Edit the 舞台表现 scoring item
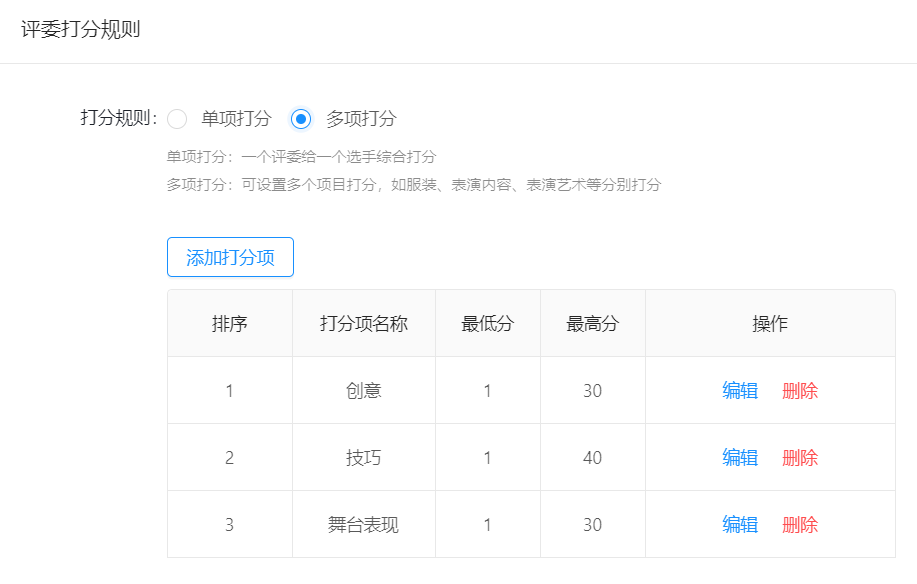The width and height of the screenshot is (917, 584). (740, 524)
